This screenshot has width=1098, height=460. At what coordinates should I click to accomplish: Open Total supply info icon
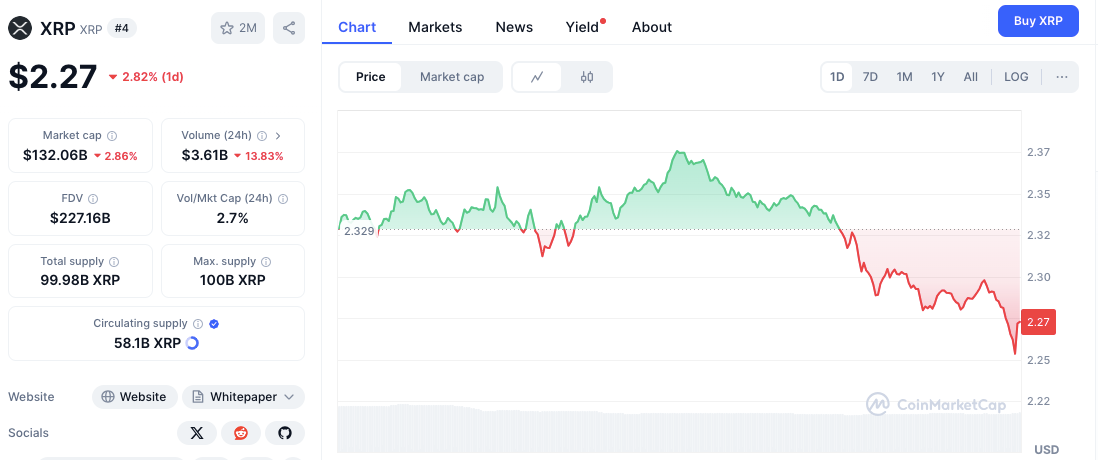pos(114,262)
